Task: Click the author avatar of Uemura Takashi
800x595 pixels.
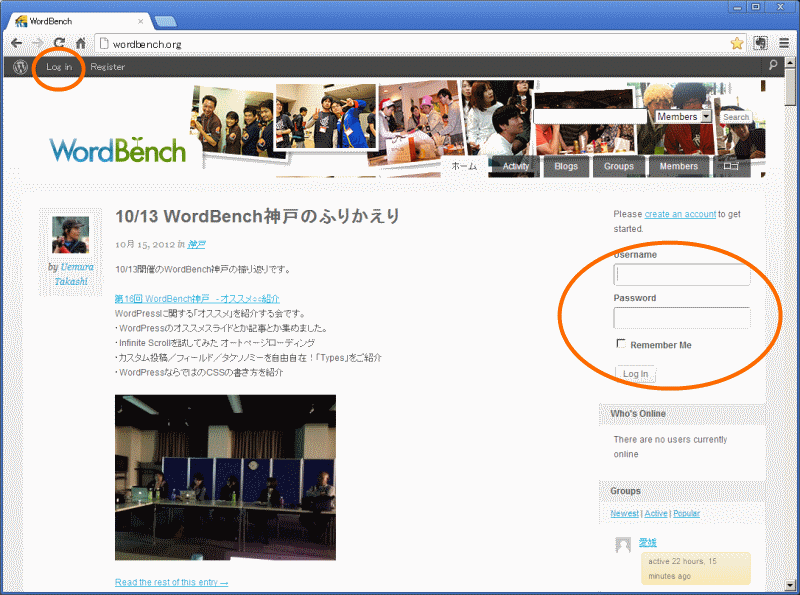Action: (70, 235)
